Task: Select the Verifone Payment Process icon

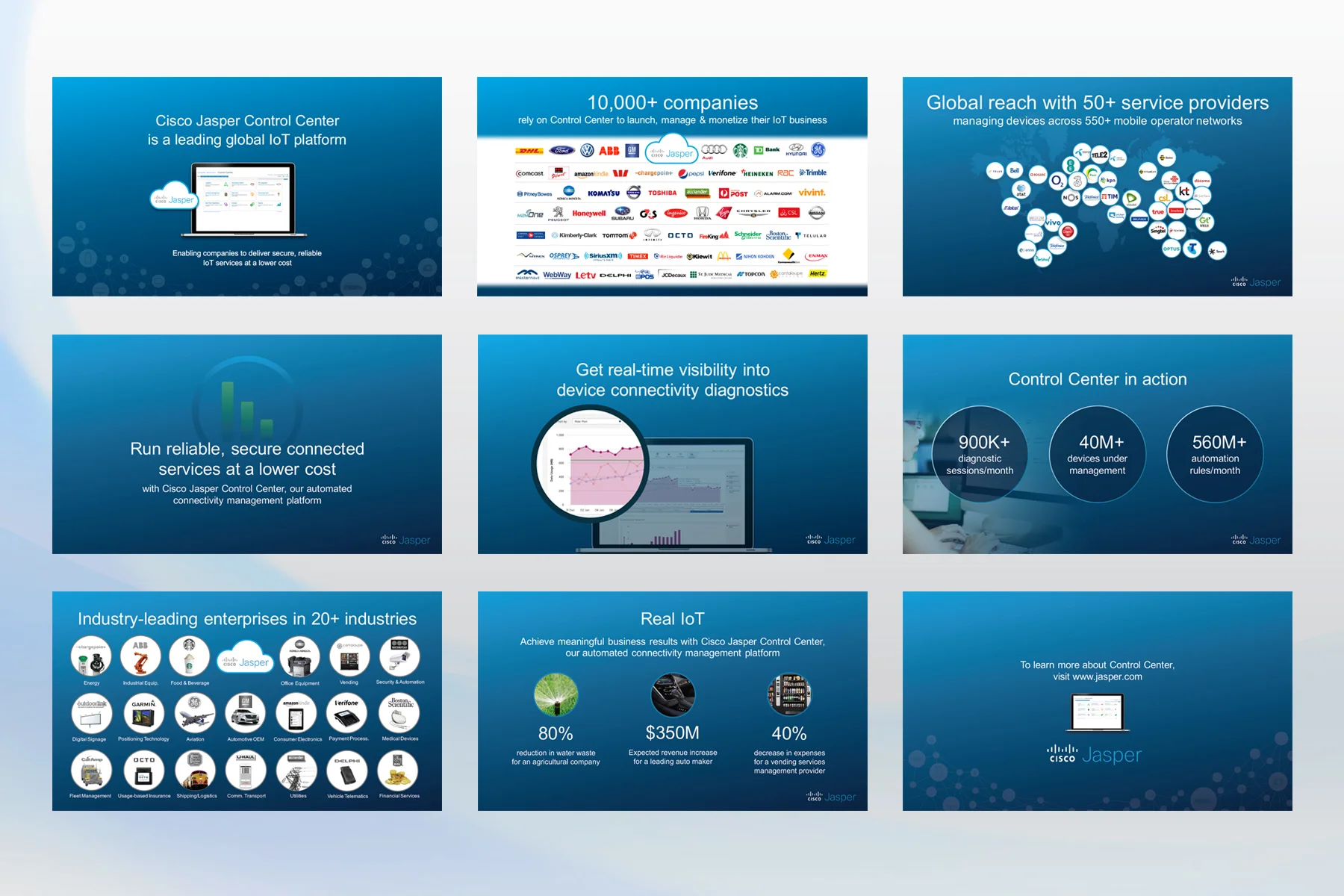Action: 346,714
